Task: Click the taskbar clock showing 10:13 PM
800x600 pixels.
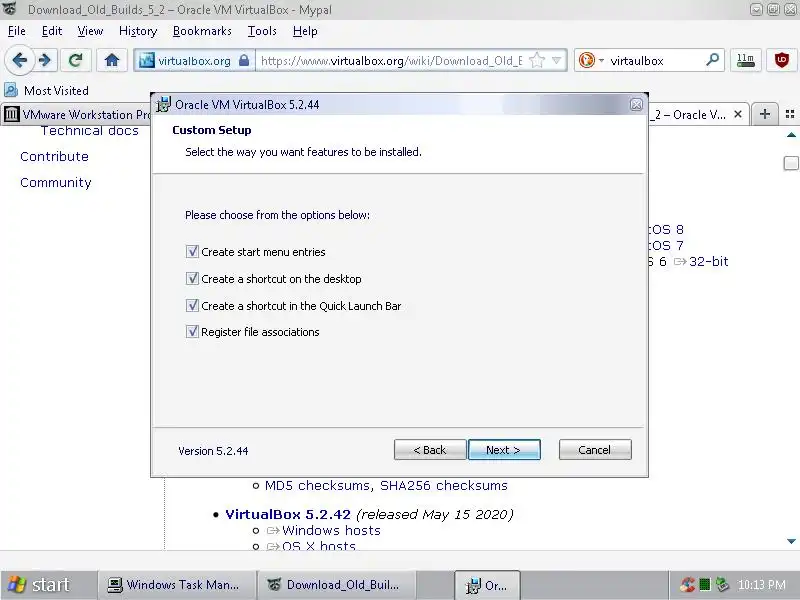Action: click(x=762, y=585)
